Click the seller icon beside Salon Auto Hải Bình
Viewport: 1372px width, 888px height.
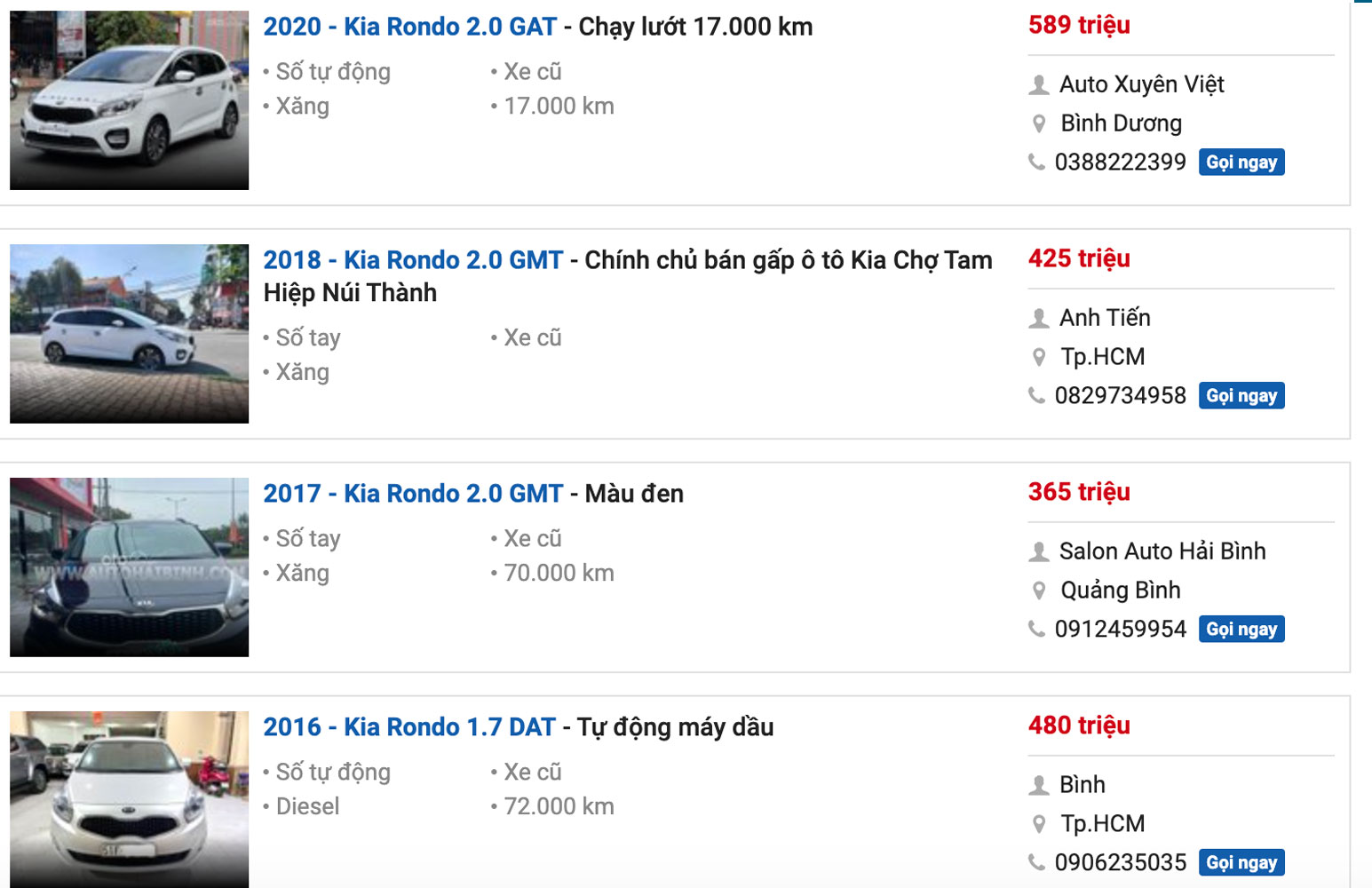click(x=1038, y=551)
